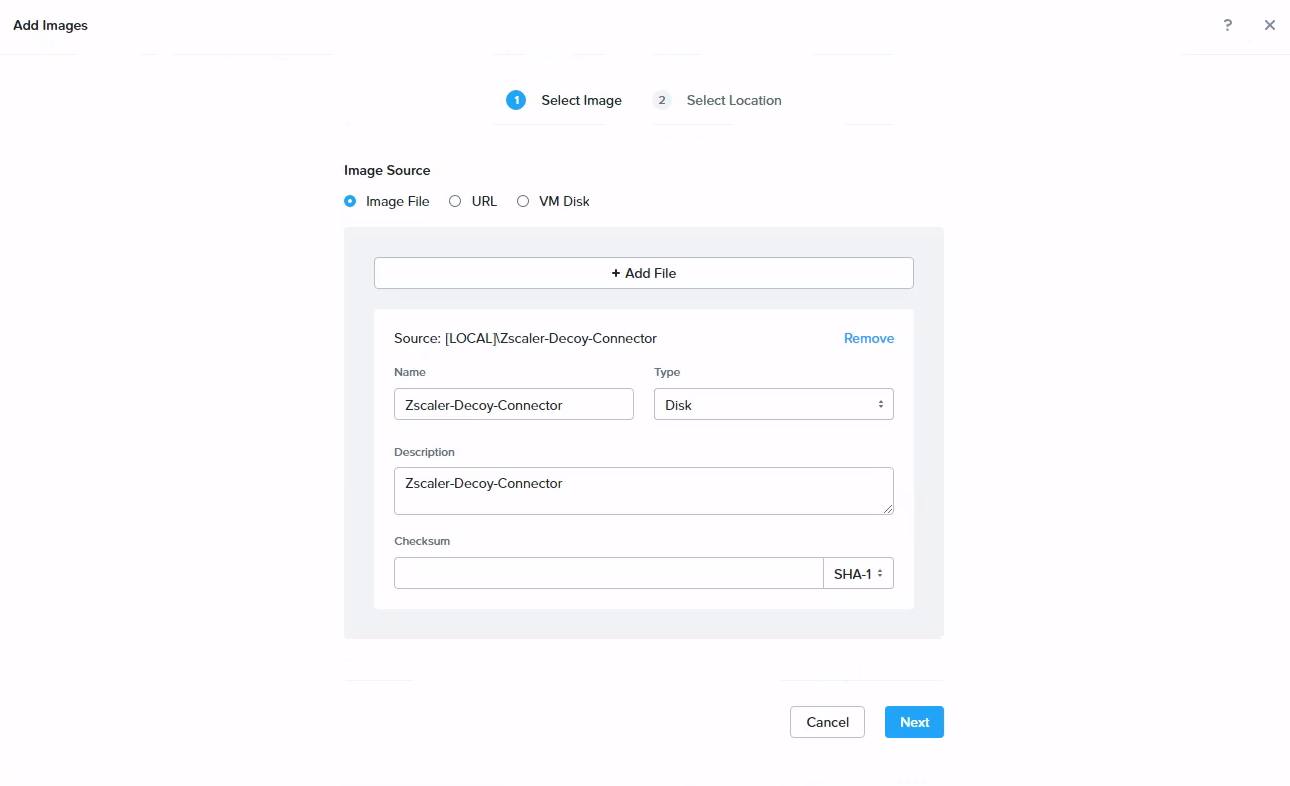The height and width of the screenshot is (786, 1290).
Task: Click the resize handle on Description field
Action: 888,510
